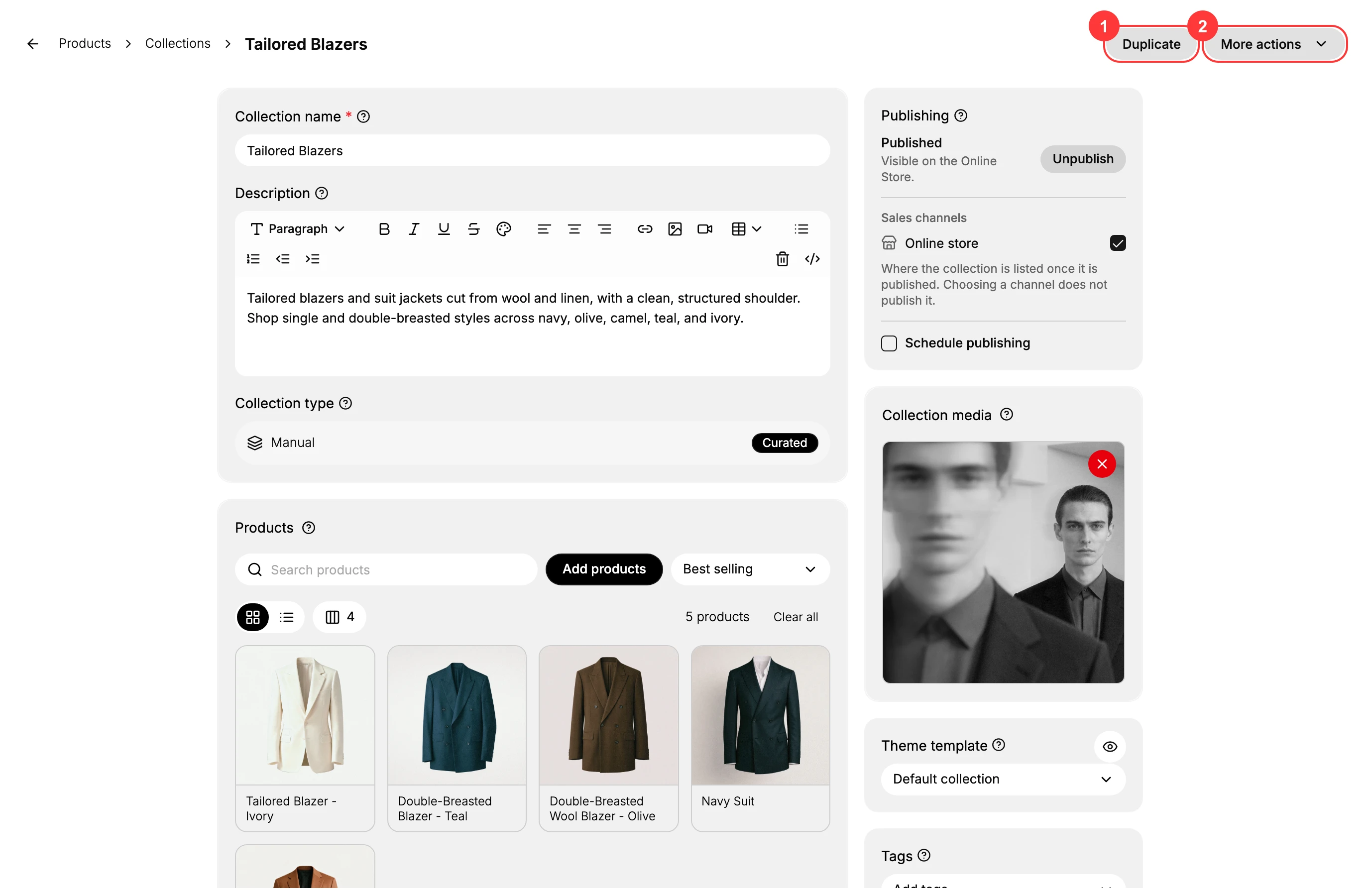Open the Paragraph style dropdown
This screenshot has height=896, width=1369.
click(x=297, y=229)
